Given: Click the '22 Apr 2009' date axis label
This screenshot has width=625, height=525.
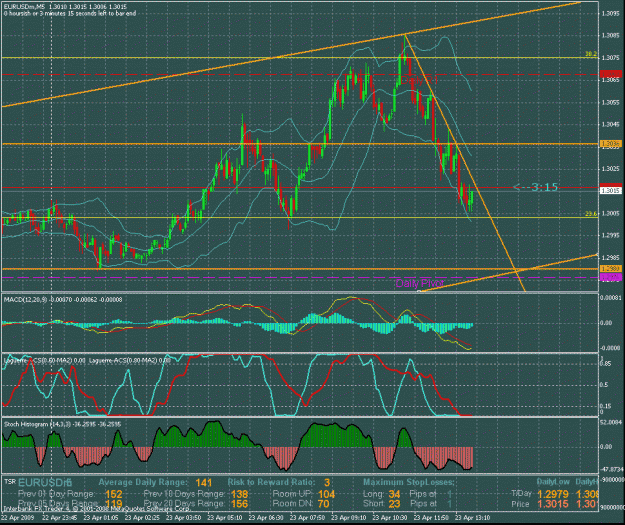Looking at the screenshot, I should coord(18,517).
